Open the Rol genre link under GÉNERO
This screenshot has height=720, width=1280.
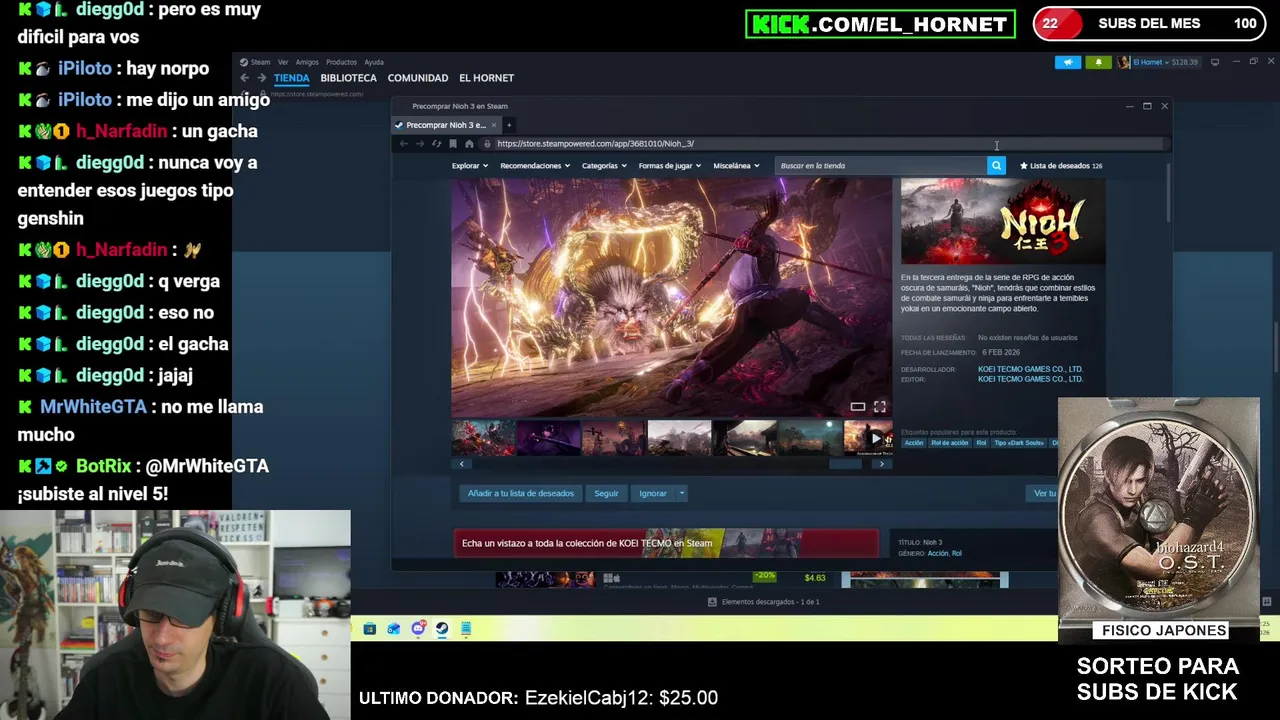pyautogui.click(x=957, y=553)
